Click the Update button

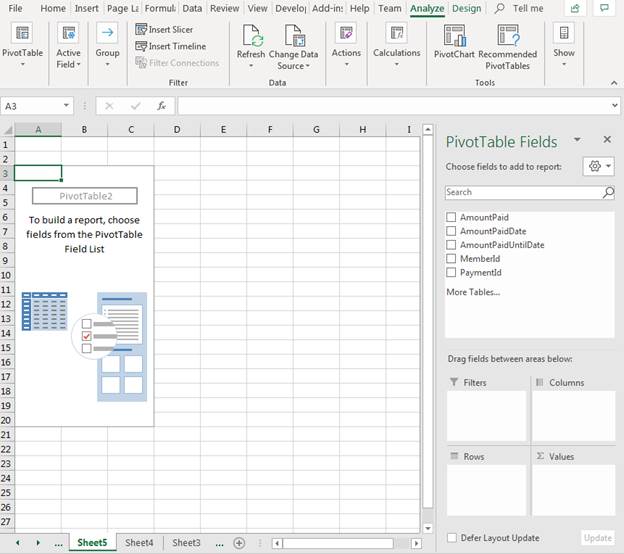click(x=597, y=538)
